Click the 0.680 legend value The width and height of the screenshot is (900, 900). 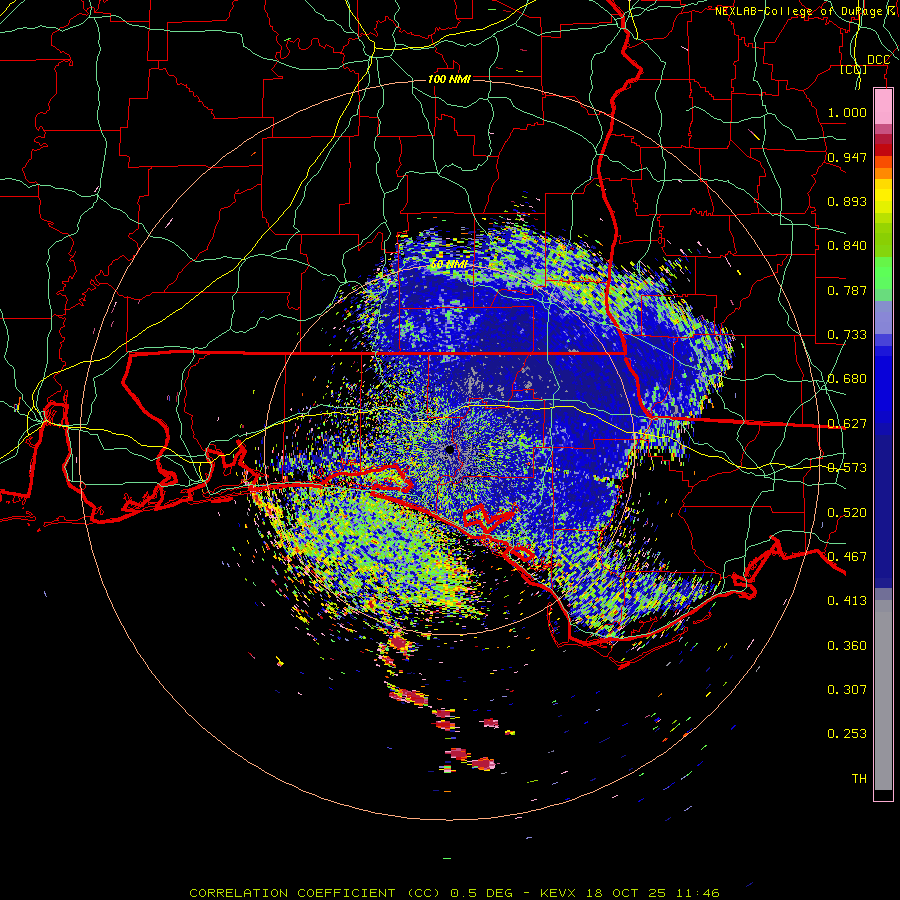[847, 379]
